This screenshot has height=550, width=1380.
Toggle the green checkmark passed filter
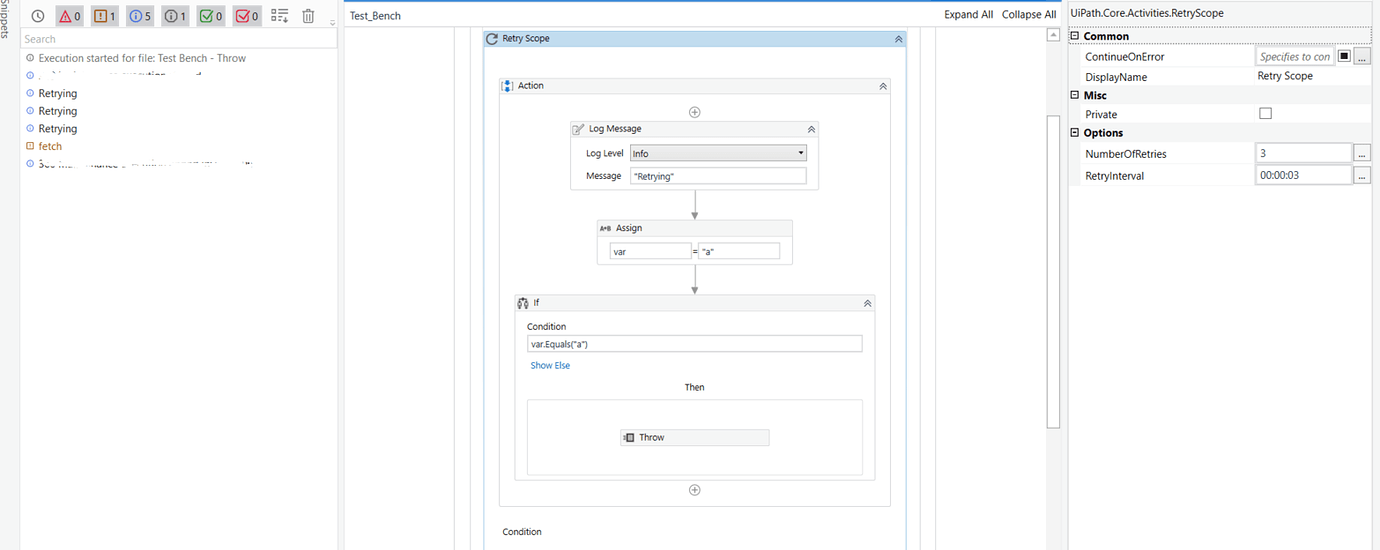(211, 16)
